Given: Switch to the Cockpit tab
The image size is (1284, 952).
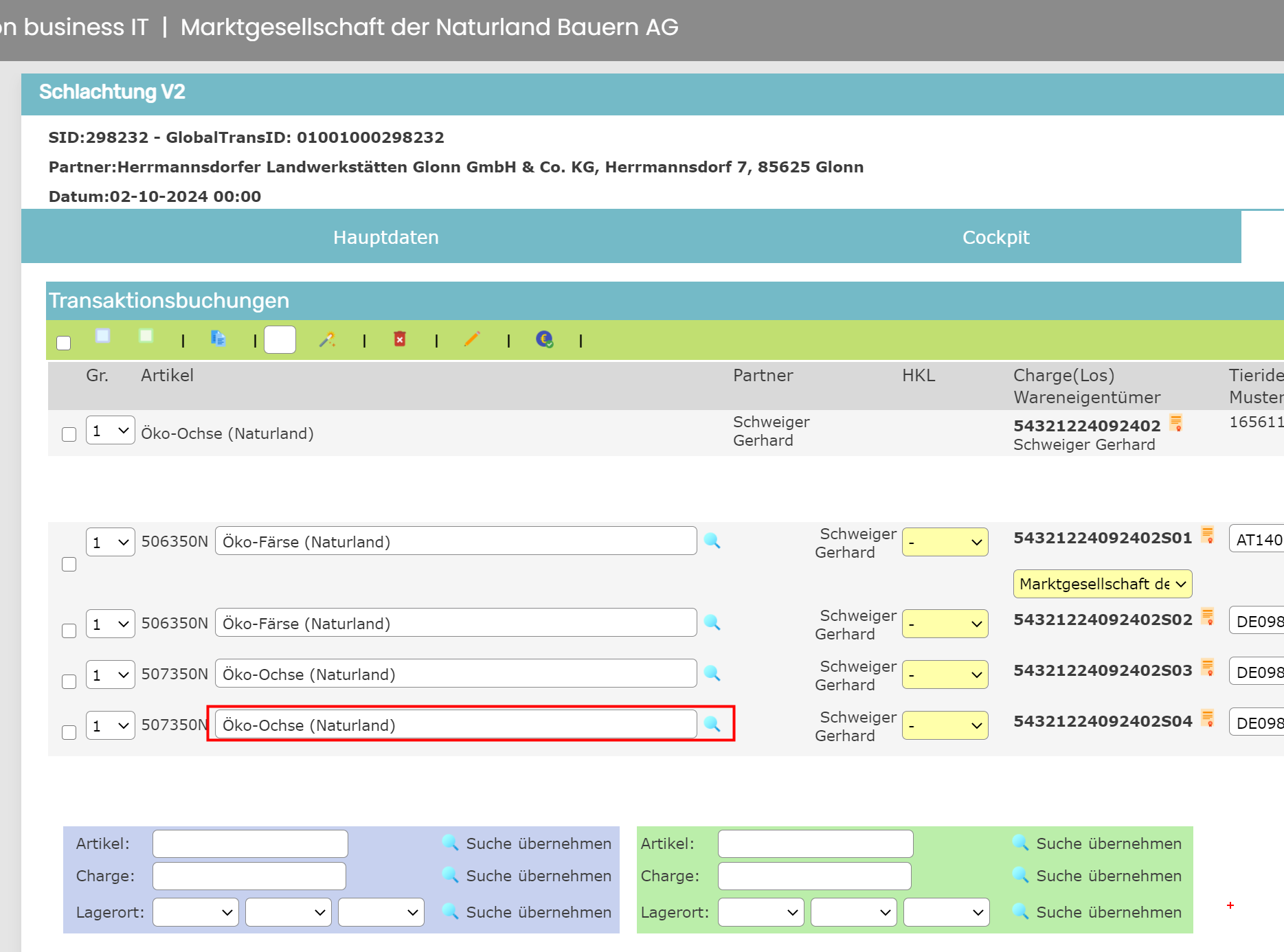Looking at the screenshot, I should tap(995, 238).
